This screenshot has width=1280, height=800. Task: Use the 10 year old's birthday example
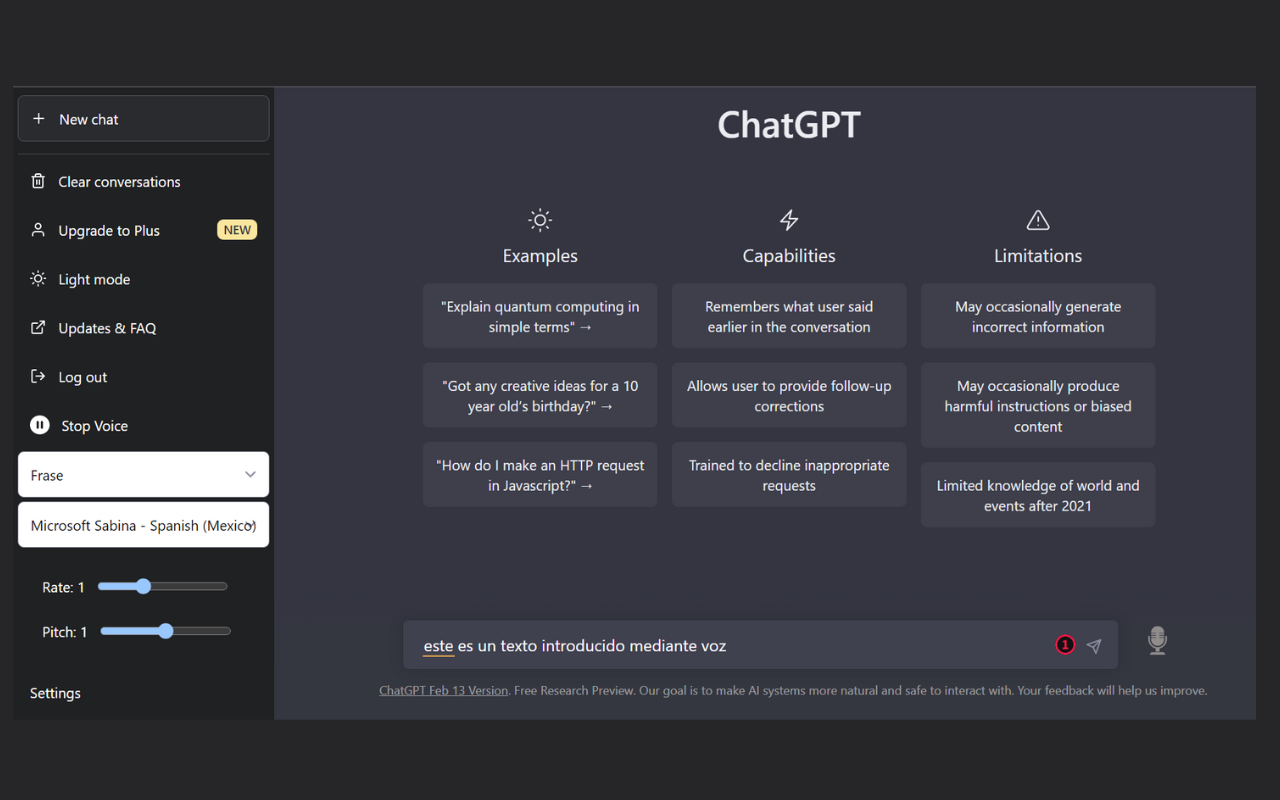point(540,395)
